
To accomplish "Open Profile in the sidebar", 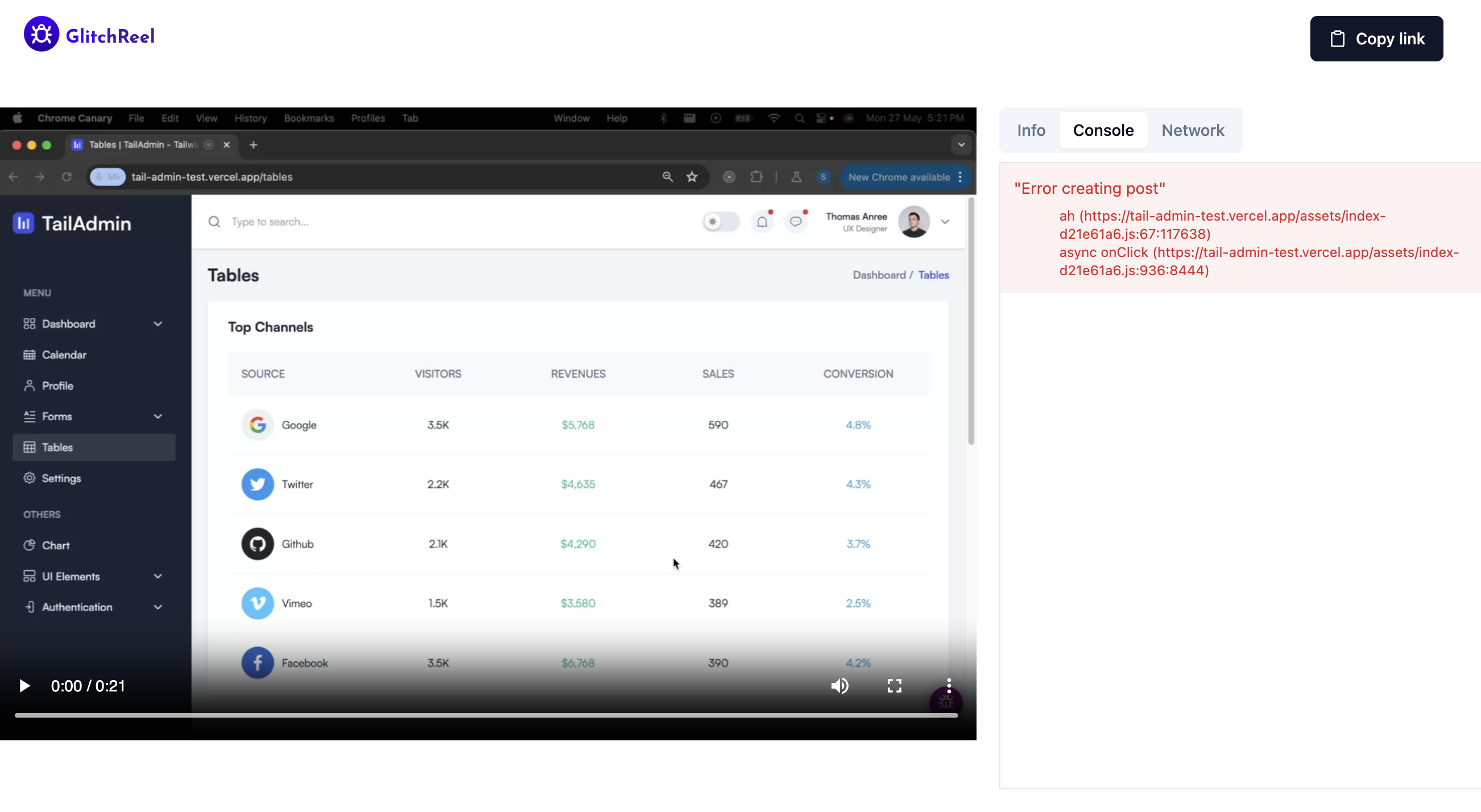I will (x=94, y=386).
